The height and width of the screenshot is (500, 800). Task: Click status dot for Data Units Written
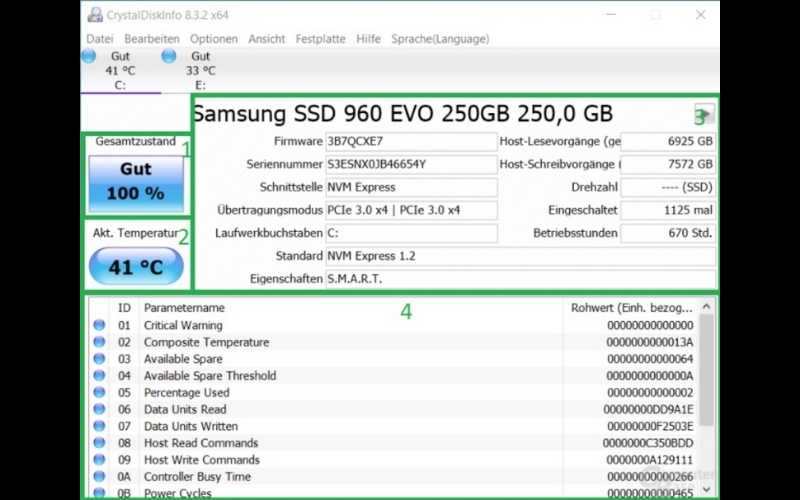click(x=99, y=426)
